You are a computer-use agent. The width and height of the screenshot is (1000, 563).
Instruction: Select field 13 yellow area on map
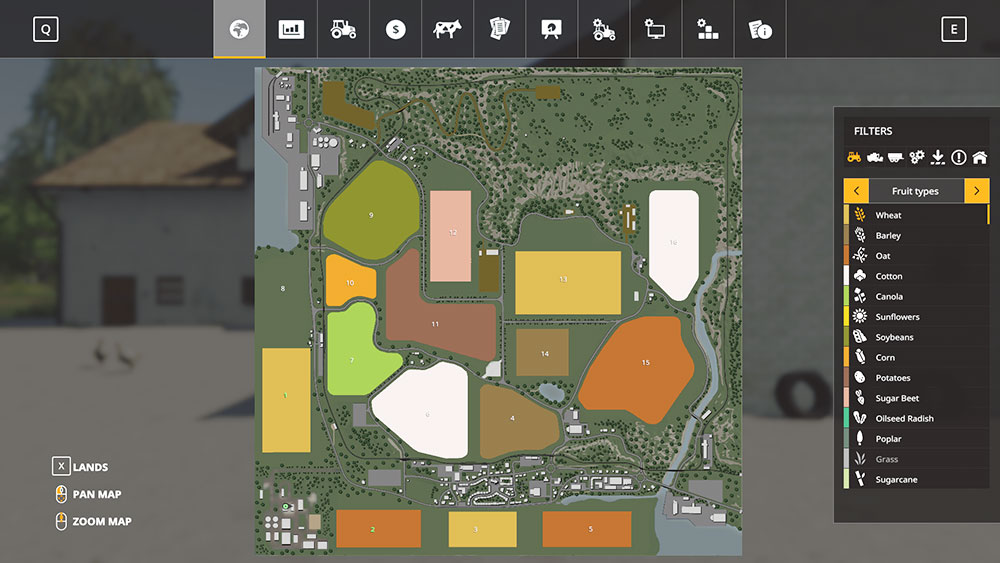[568, 282]
